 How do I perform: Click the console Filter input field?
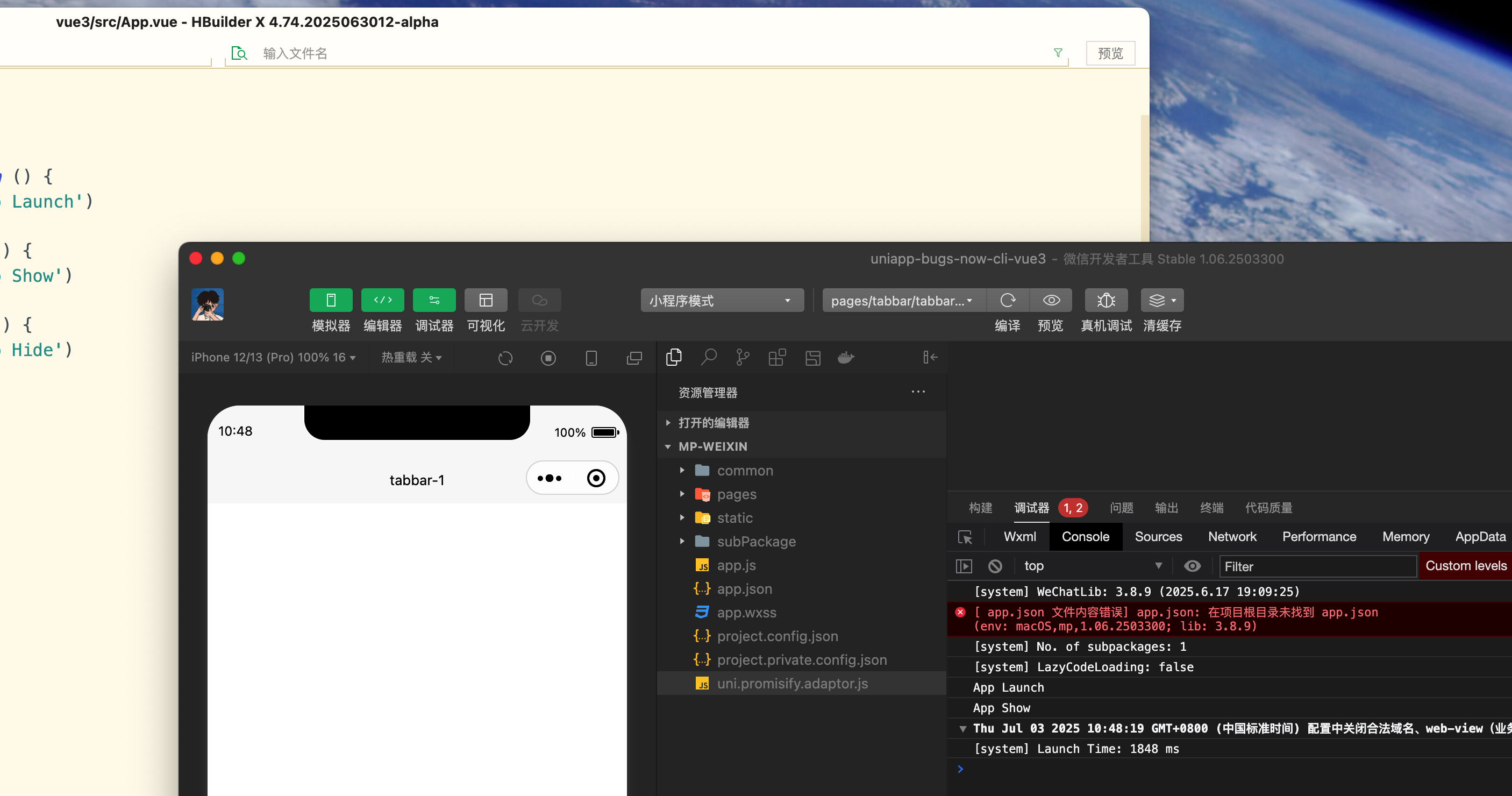click(x=1317, y=566)
